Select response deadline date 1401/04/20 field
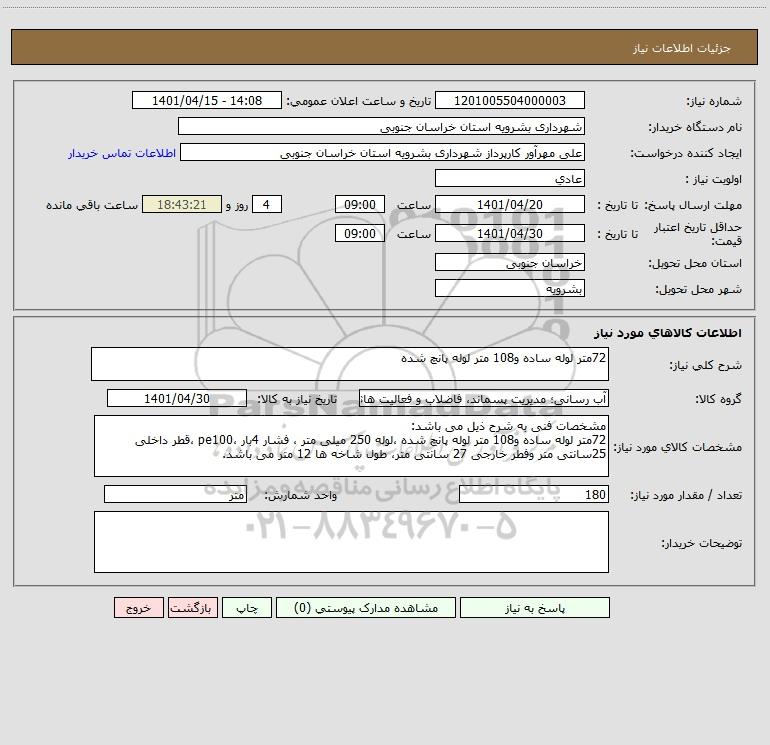This screenshot has height=745, width=770. coord(510,204)
